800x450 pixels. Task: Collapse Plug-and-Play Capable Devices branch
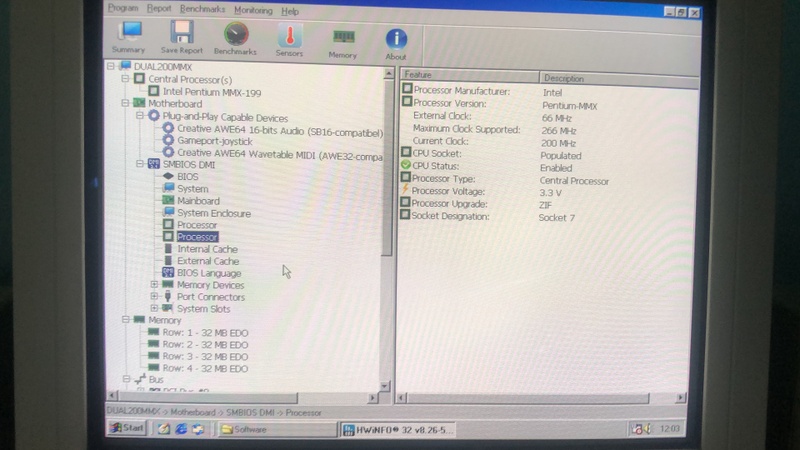(139, 116)
